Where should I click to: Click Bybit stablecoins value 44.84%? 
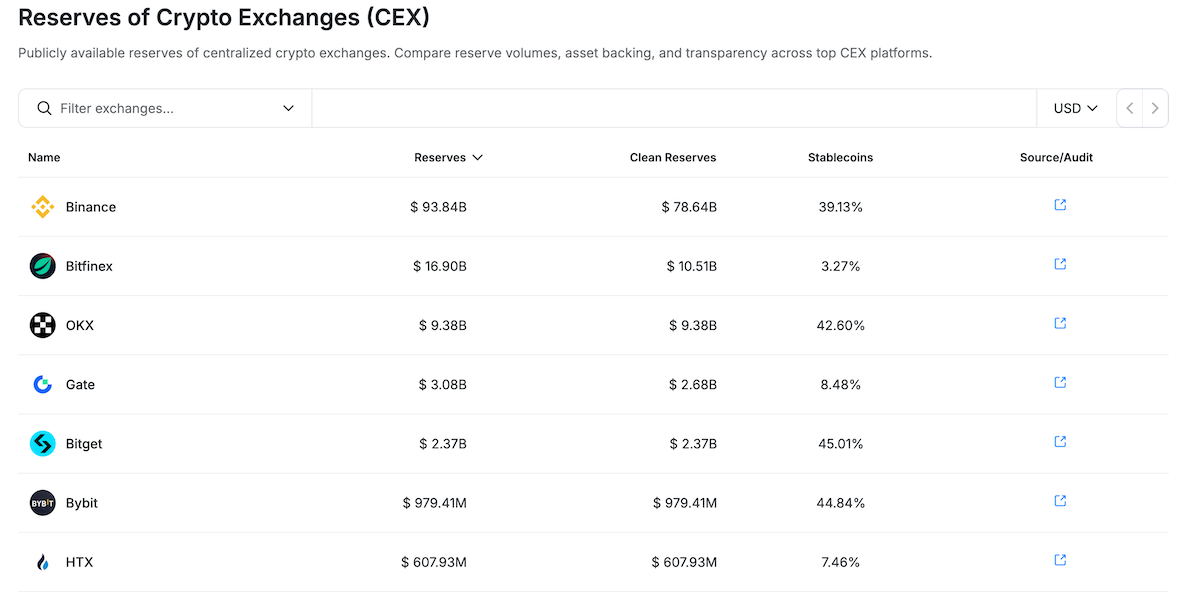[840, 502]
